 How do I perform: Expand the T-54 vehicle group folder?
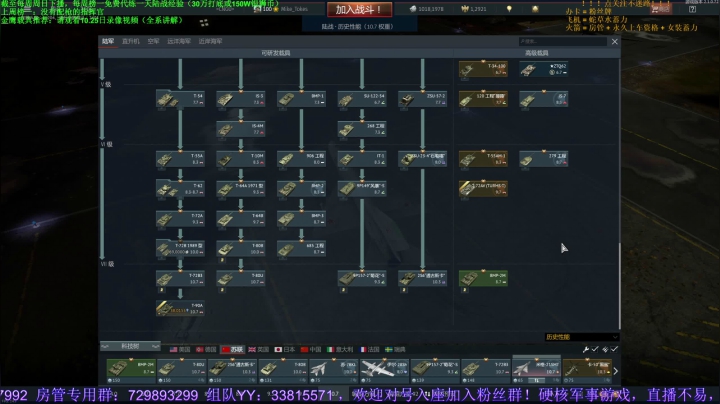tap(180, 99)
